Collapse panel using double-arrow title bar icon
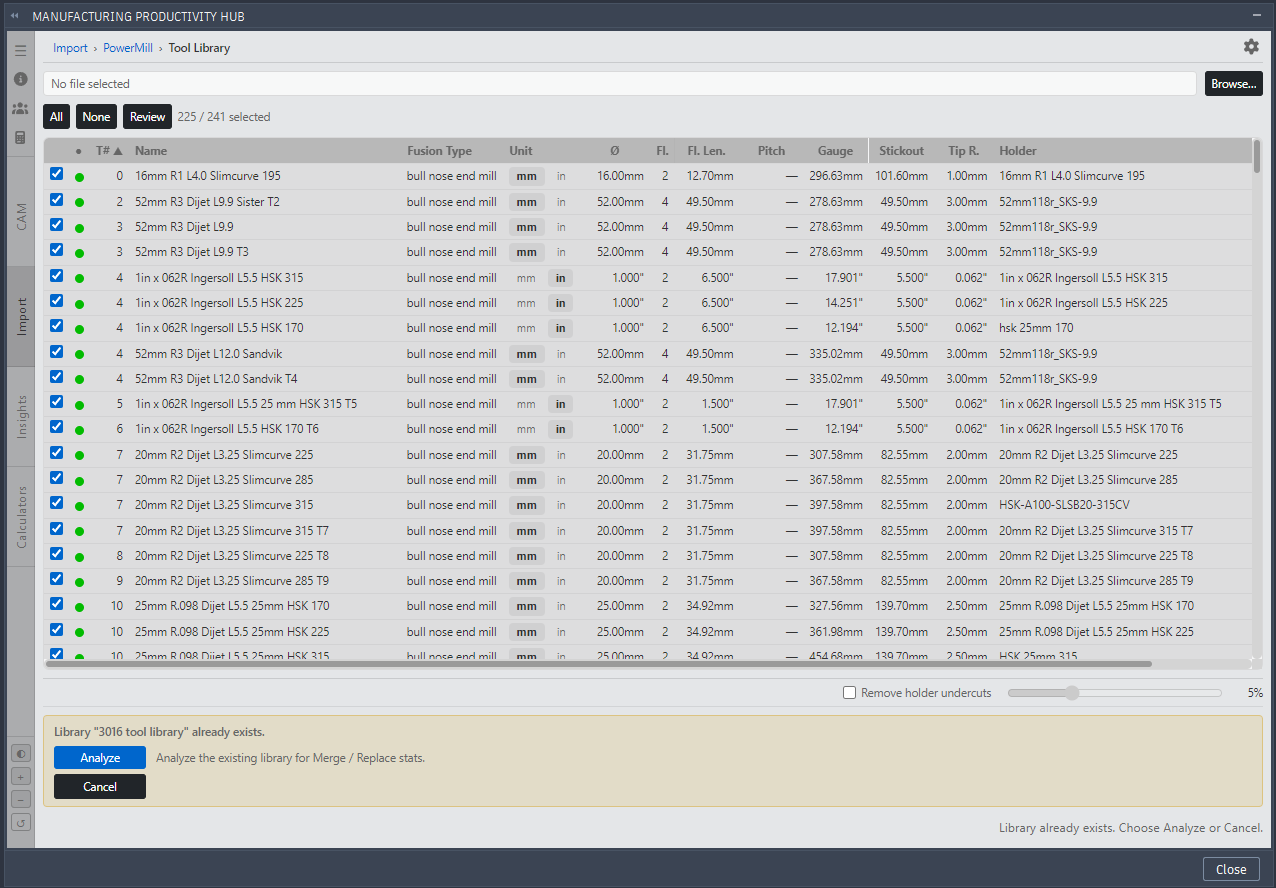This screenshot has height=888, width=1276. click(x=14, y=17)
